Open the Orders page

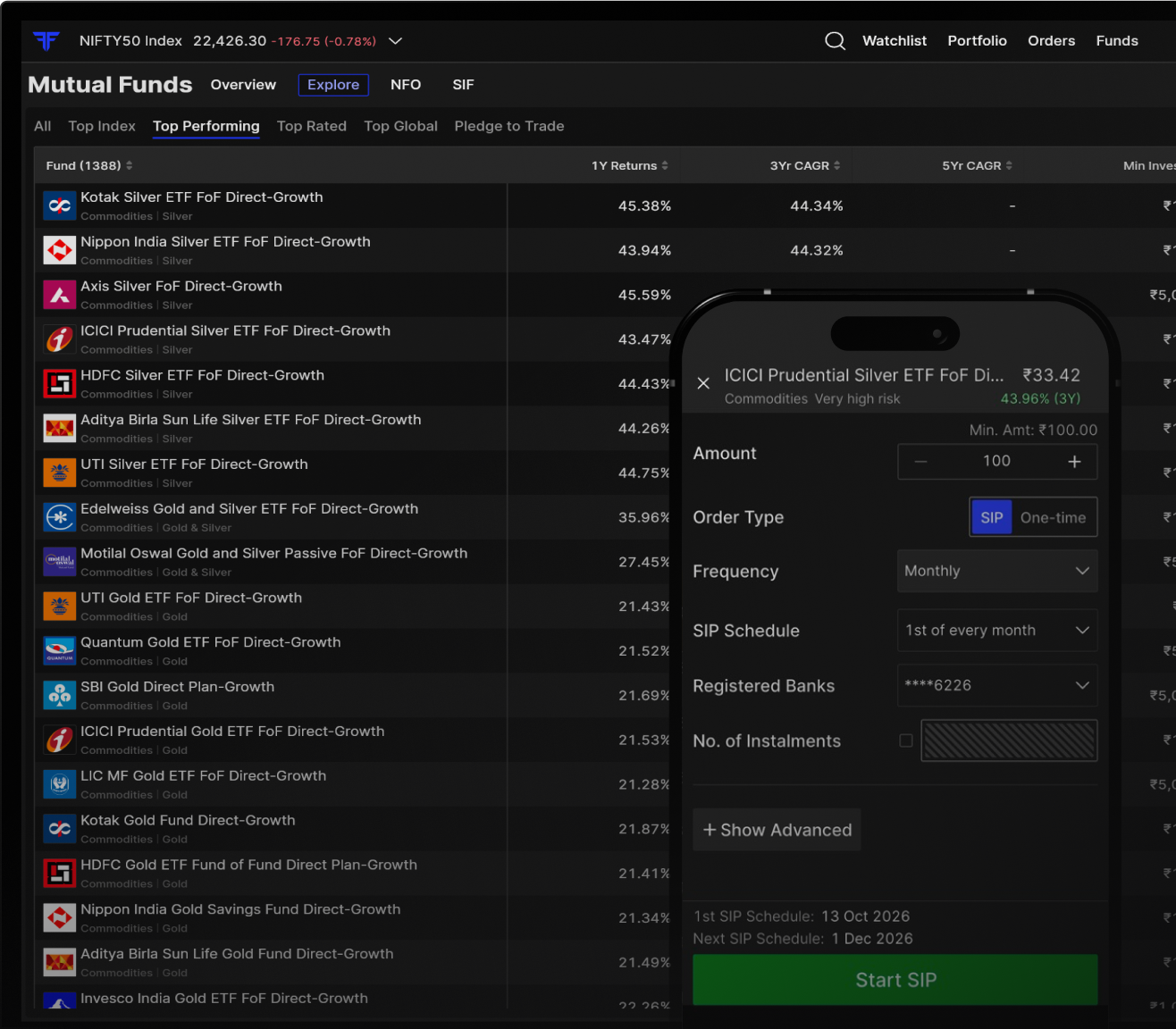(1052, 41)
